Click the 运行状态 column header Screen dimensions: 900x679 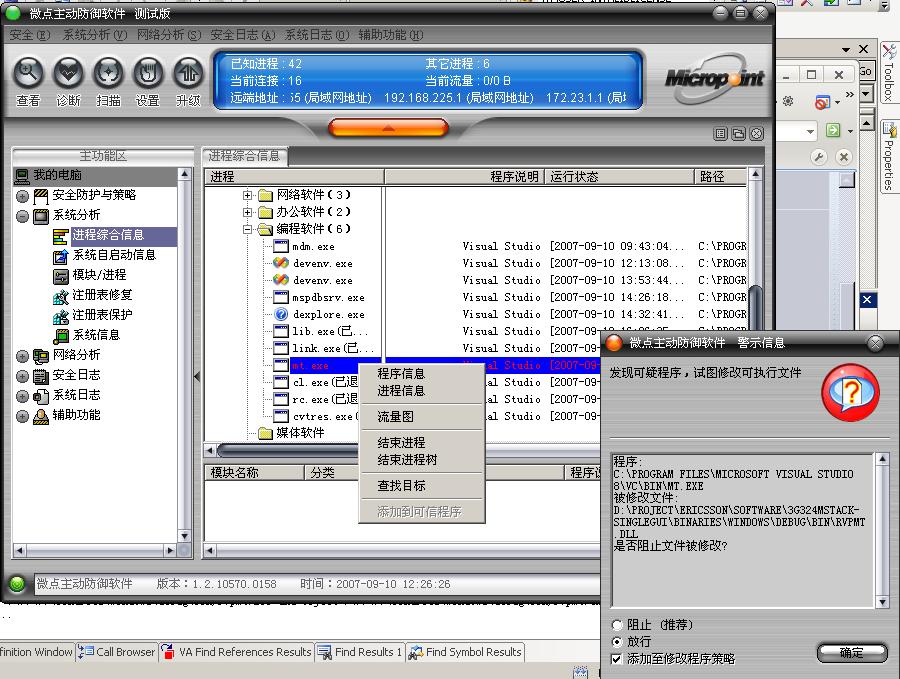619,177
